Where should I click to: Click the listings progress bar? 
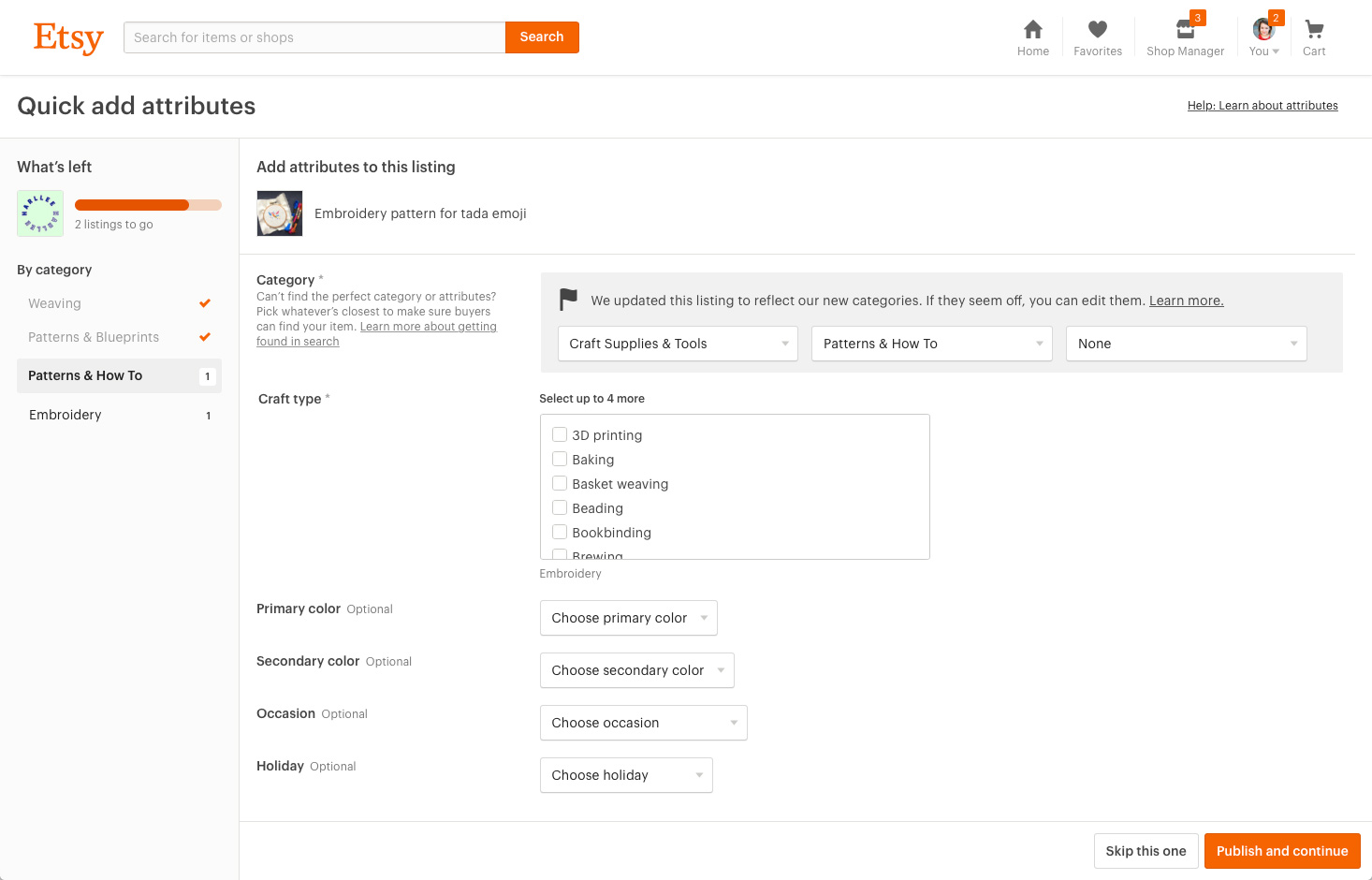click(148, 205)
